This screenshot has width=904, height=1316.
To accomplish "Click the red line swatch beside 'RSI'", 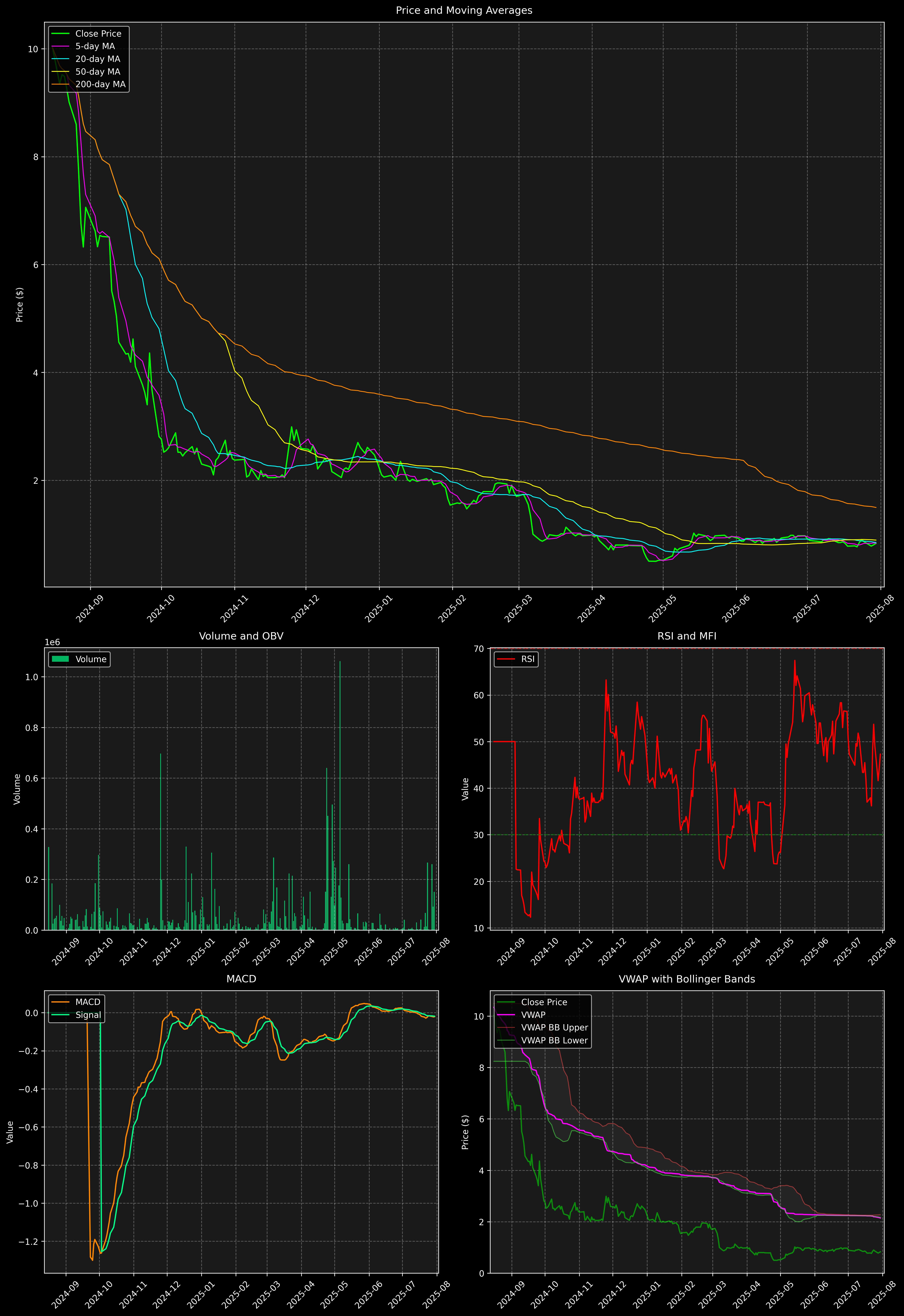I will (x=506, y=659).
